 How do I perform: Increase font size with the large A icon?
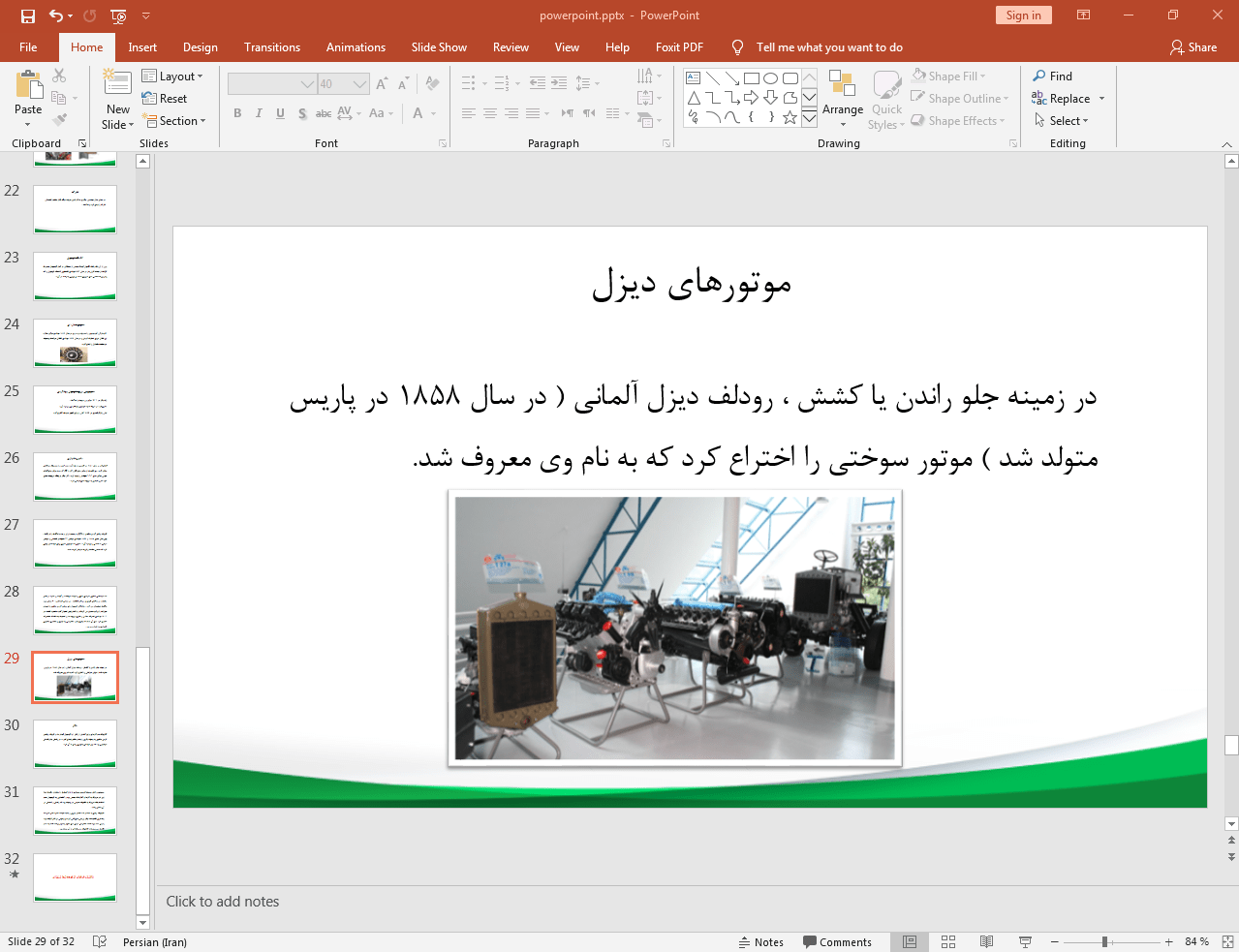[382, 84]
